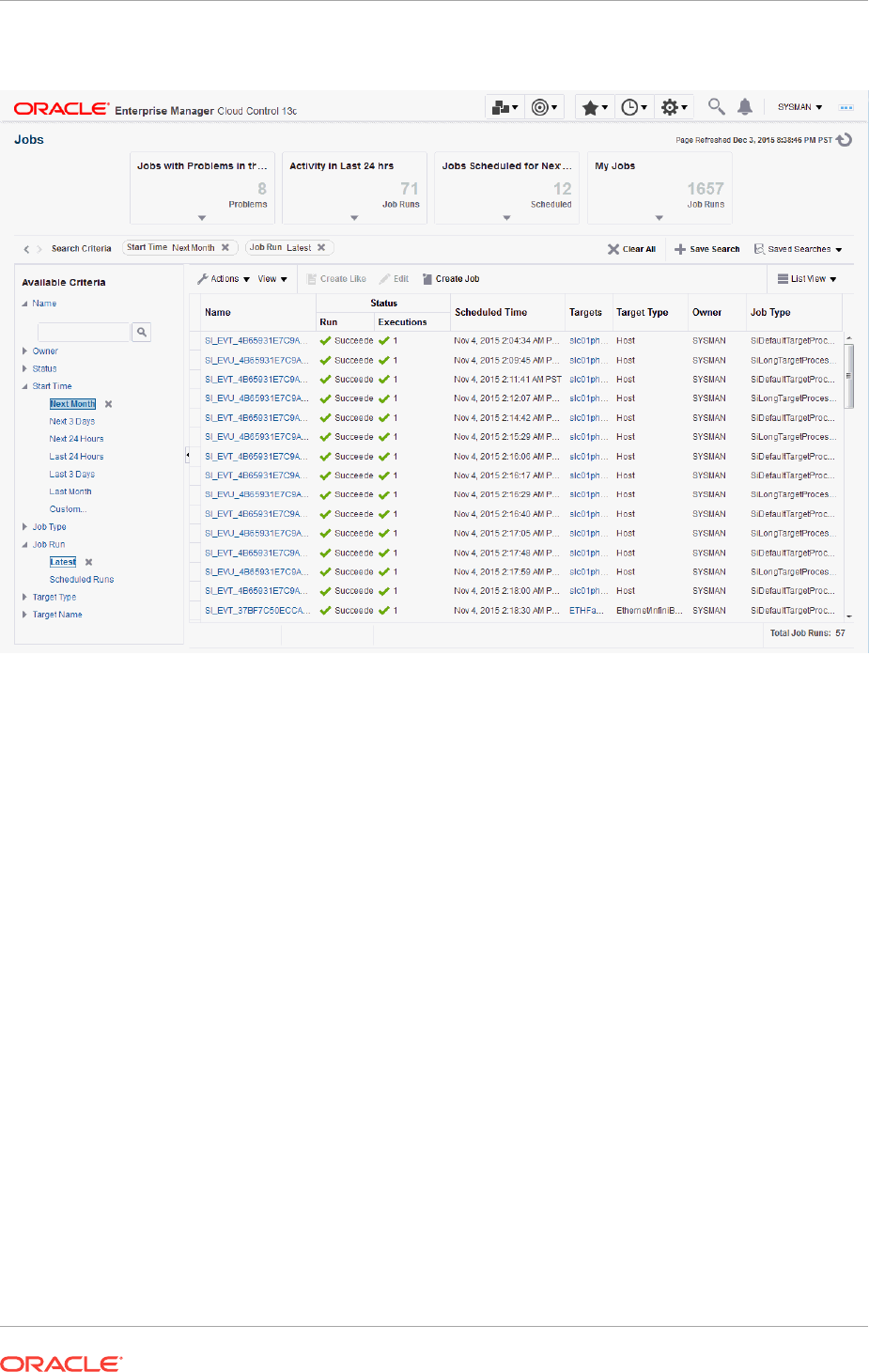Select the Last 3 Days filter
Viewport: 869px width, 1372px height.
tap(72, 475)
